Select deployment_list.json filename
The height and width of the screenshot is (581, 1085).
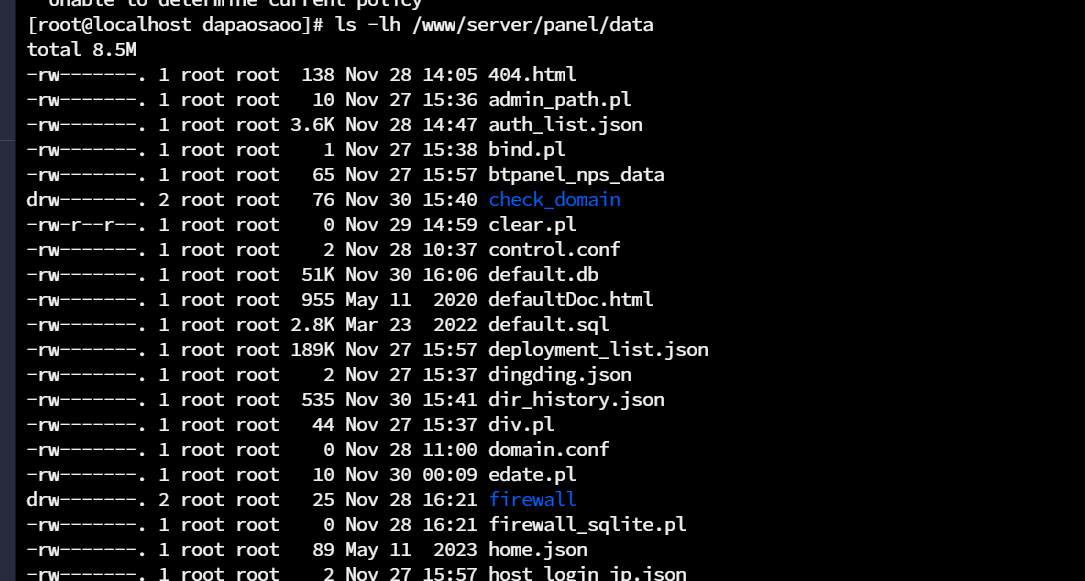point(599,349)
